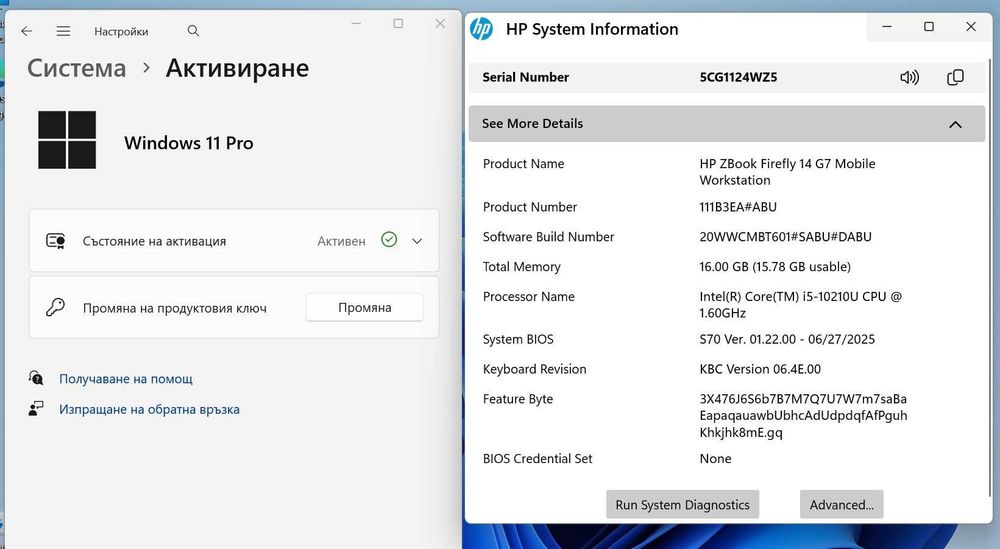The height and width of the screenshot is (549, 1000).
Task: Maximize the HP System Information window
Action: (929, 27)
